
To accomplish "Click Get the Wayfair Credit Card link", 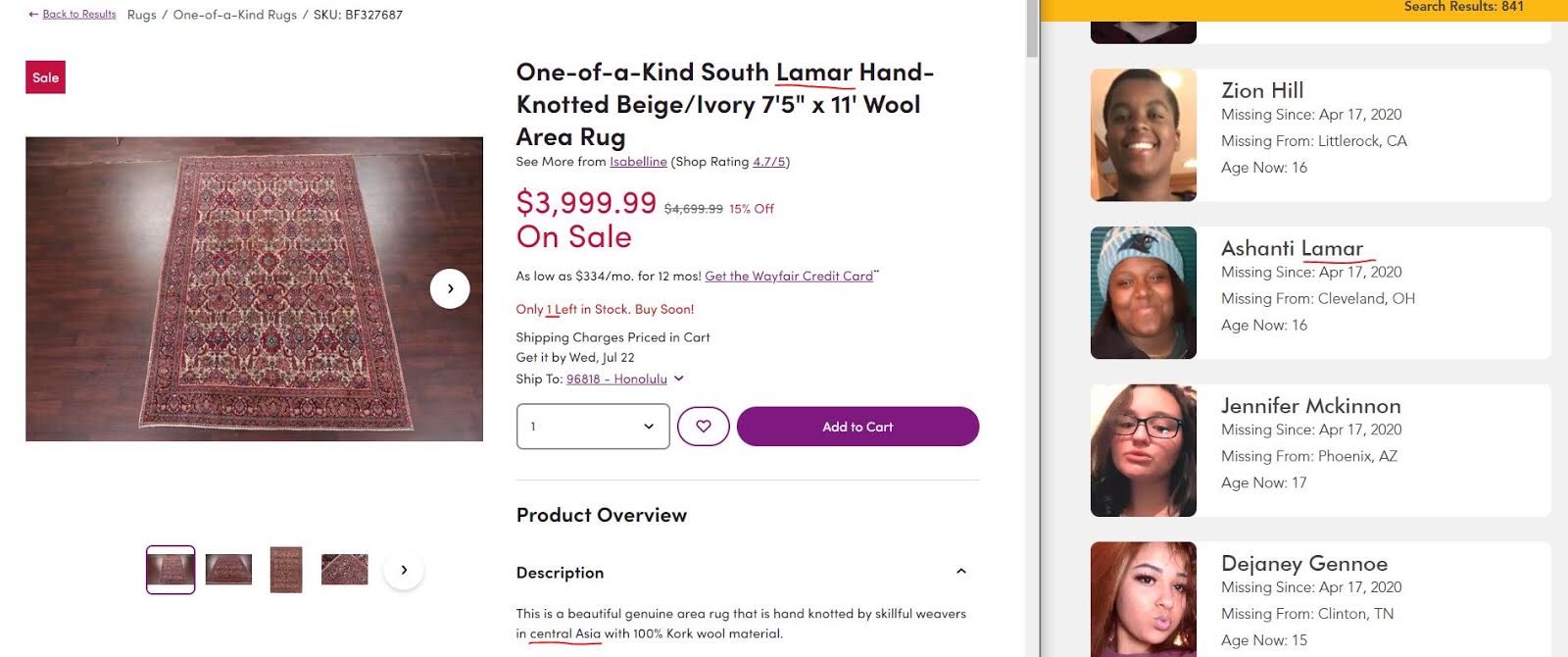I will coord(788,277).
